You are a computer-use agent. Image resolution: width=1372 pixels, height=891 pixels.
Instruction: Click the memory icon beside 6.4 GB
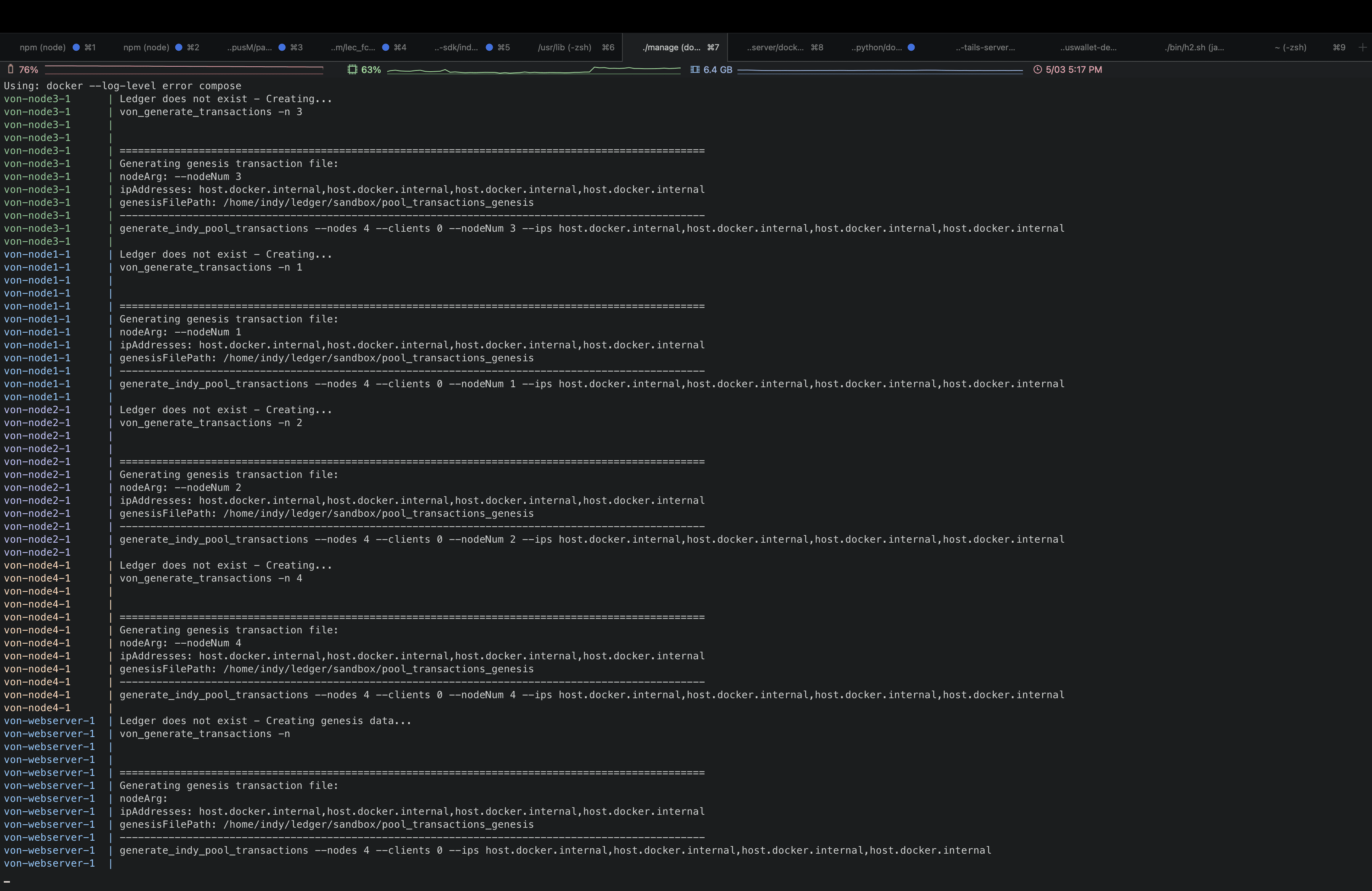coord(695,69)
